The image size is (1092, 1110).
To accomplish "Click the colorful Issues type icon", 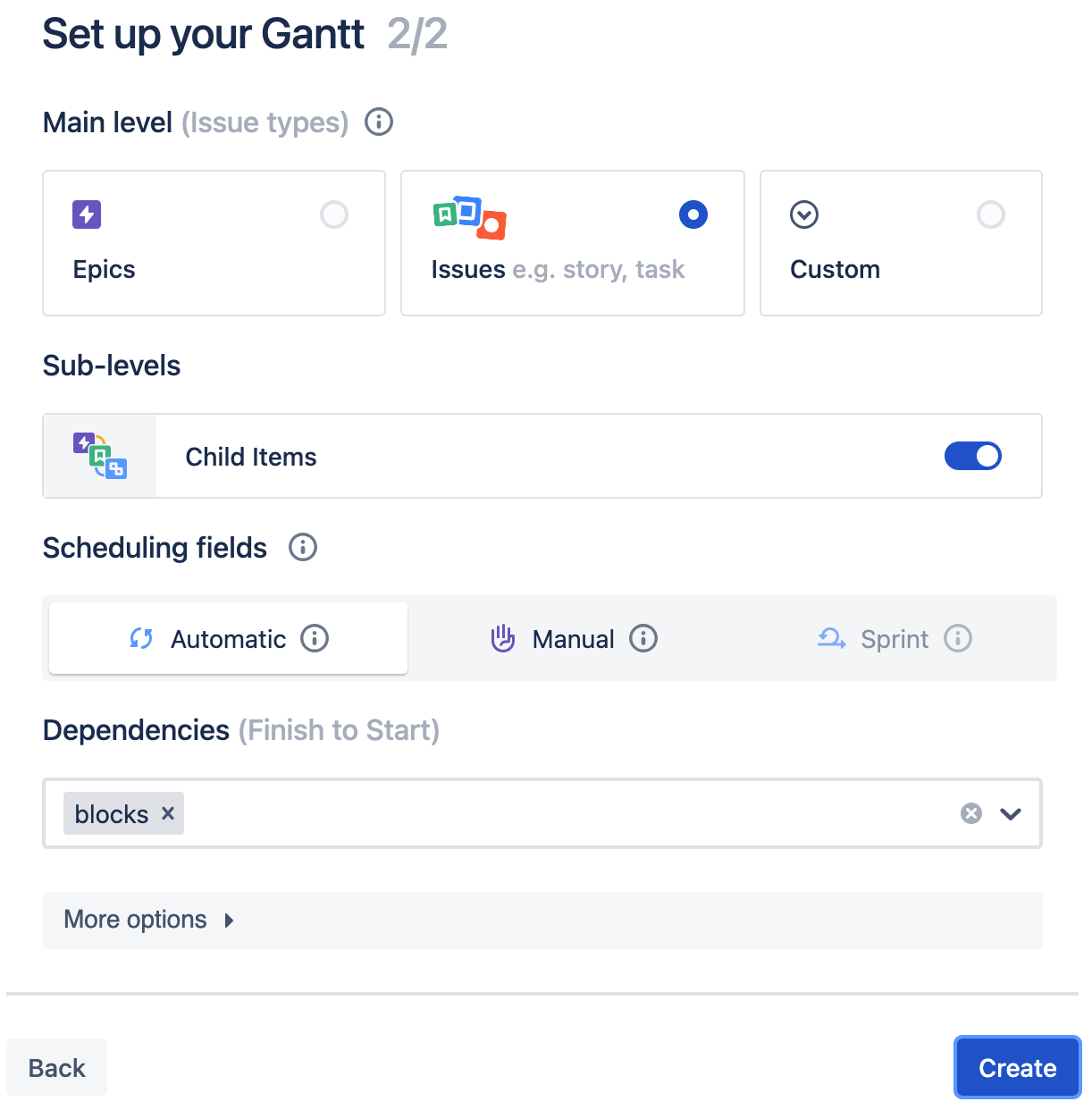I will pyautogui.click(x=470, y=217).
